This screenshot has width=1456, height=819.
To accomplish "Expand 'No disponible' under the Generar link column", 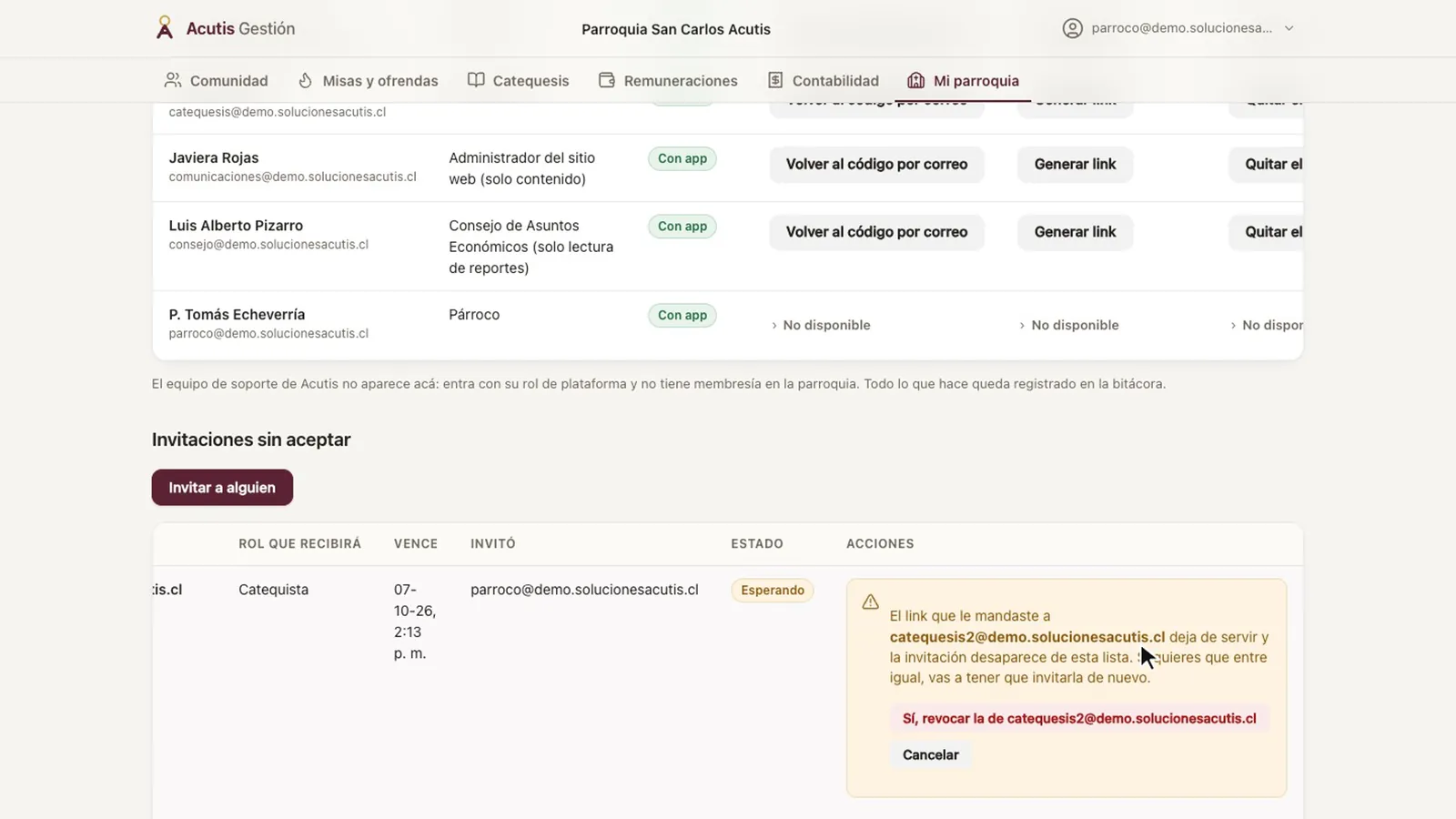I will (1069, 325).
